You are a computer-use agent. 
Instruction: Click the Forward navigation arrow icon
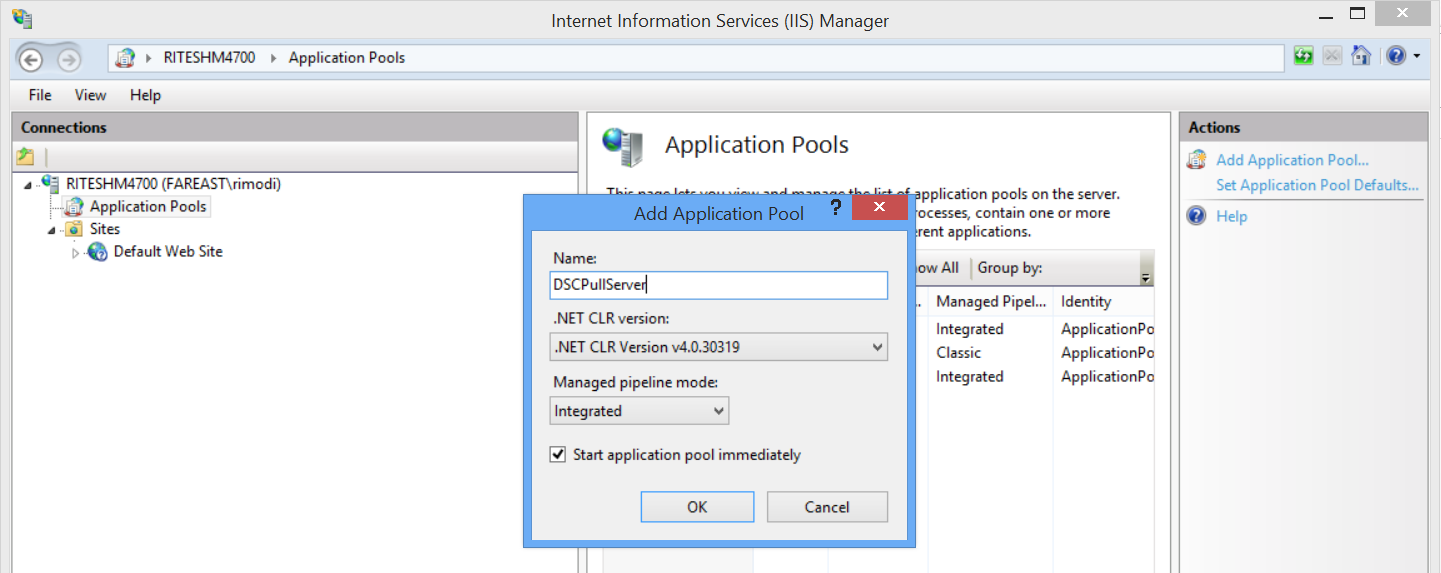[x=68, y=59]
